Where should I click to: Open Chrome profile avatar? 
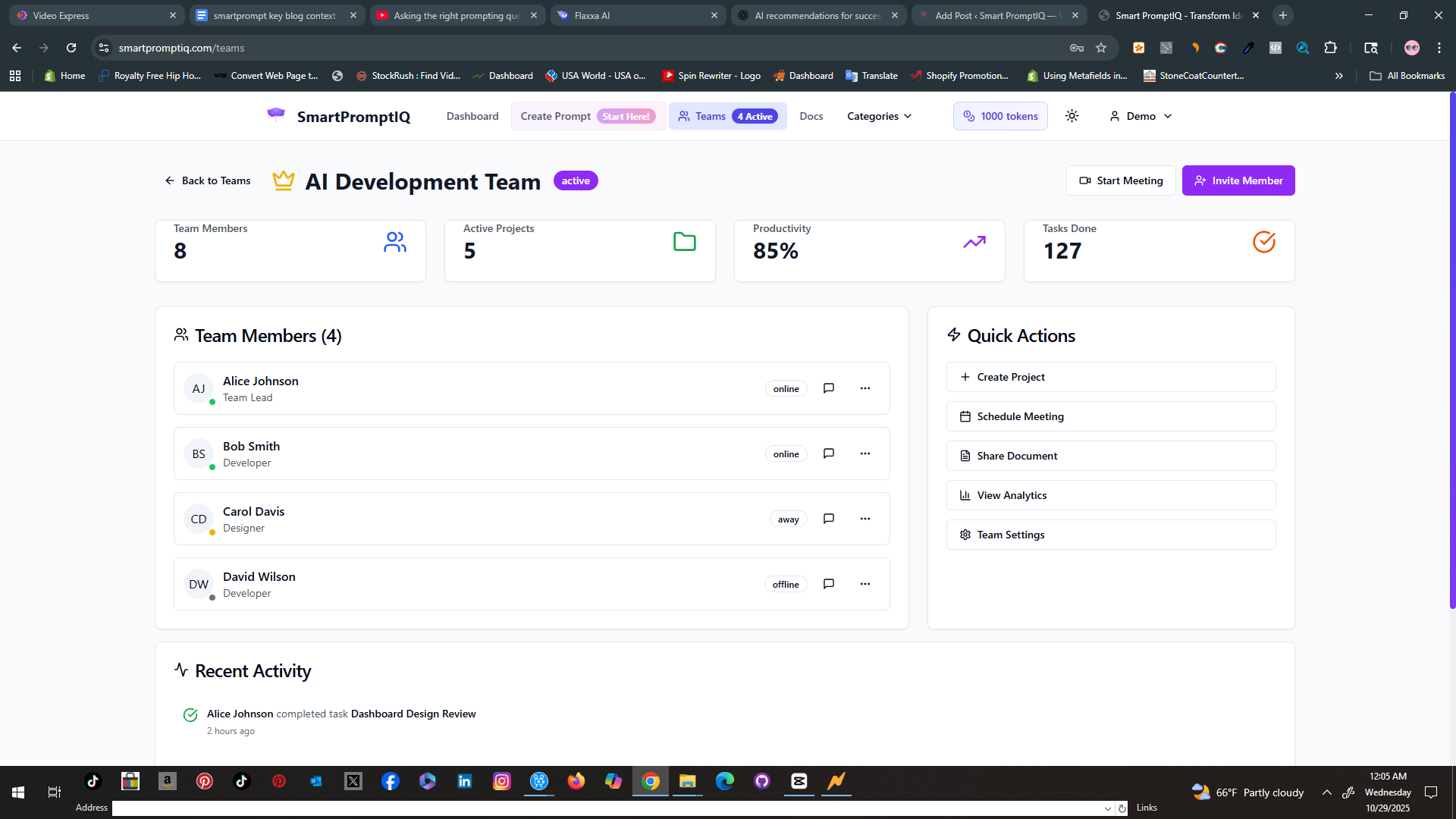tap(1412, 48)
